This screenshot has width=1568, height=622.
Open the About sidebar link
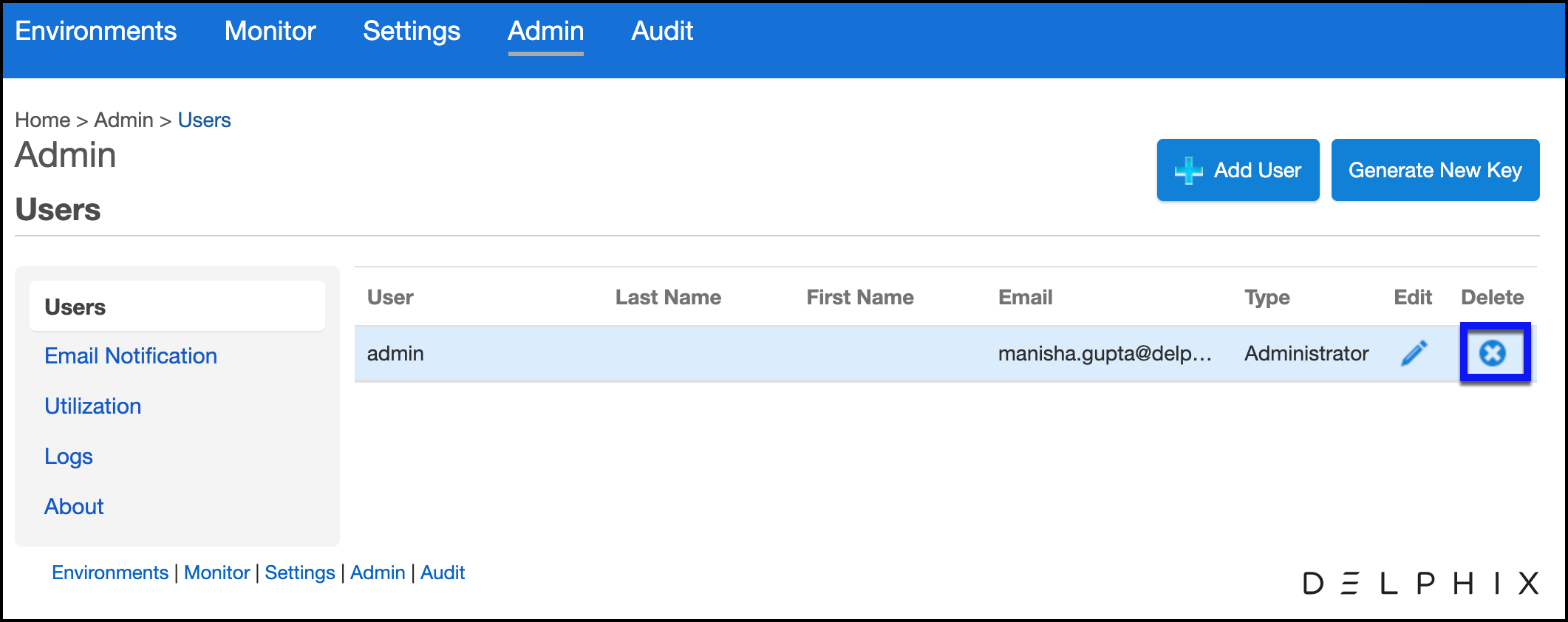tap(74, 507)
